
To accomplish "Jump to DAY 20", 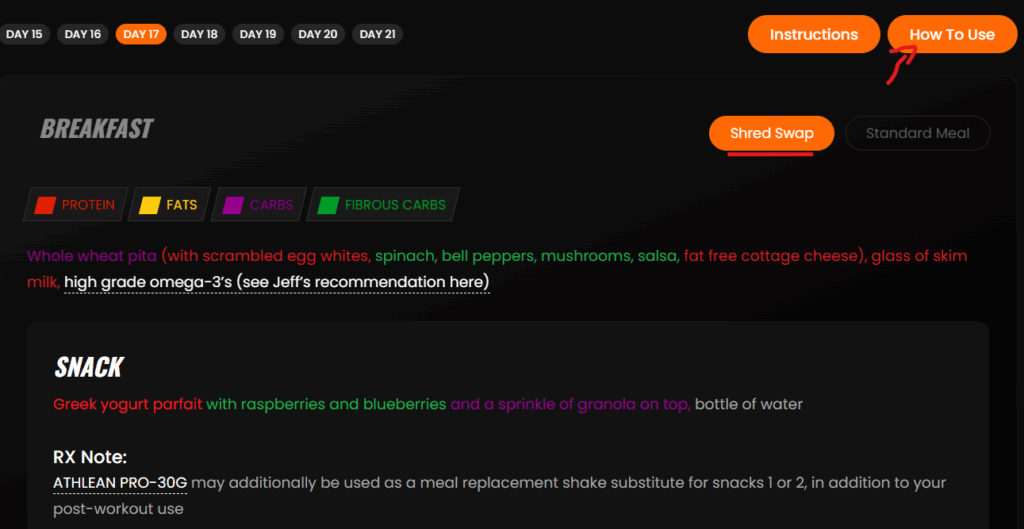I will [x=318, y=35].
